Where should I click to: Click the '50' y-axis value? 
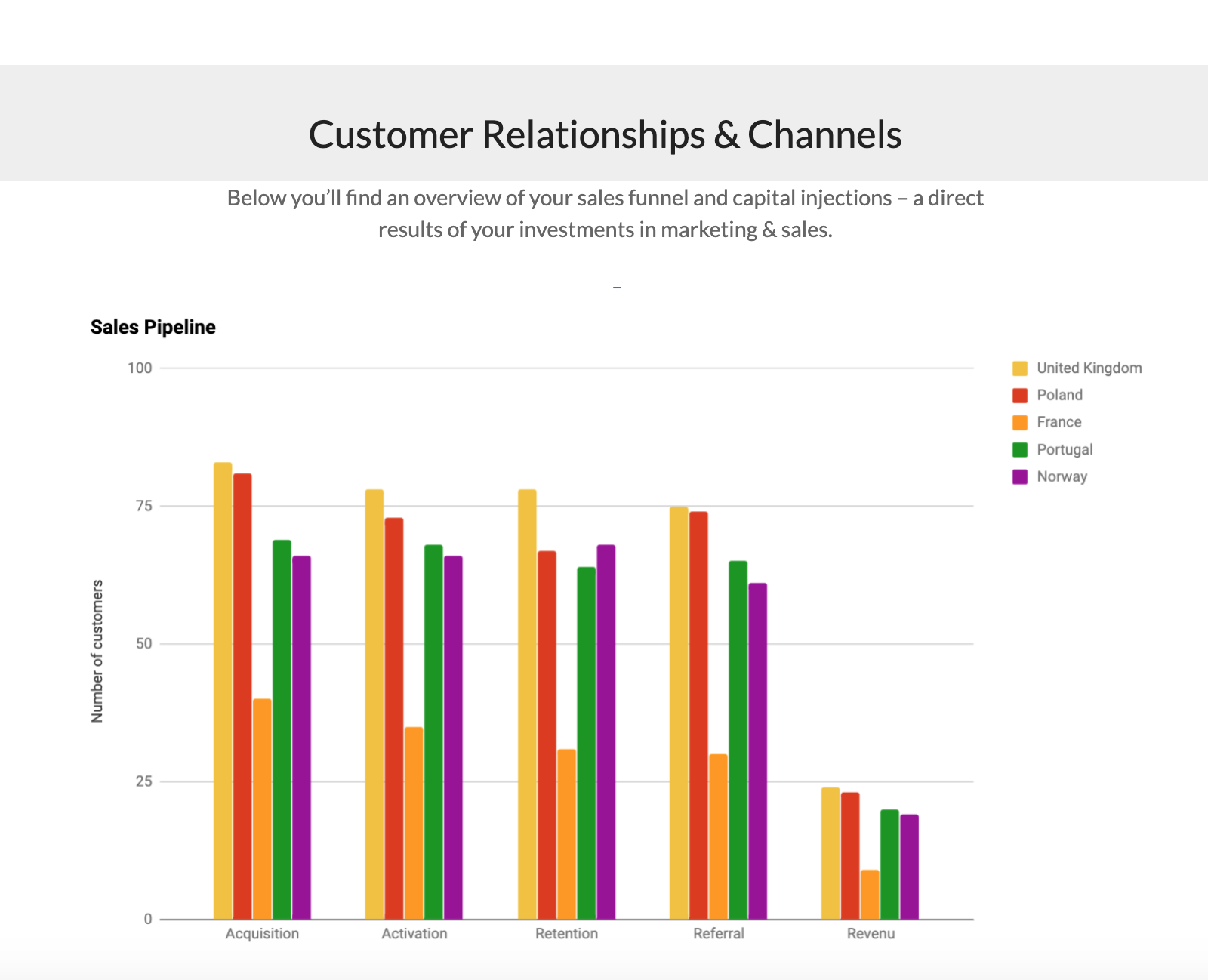click(144, 644)
